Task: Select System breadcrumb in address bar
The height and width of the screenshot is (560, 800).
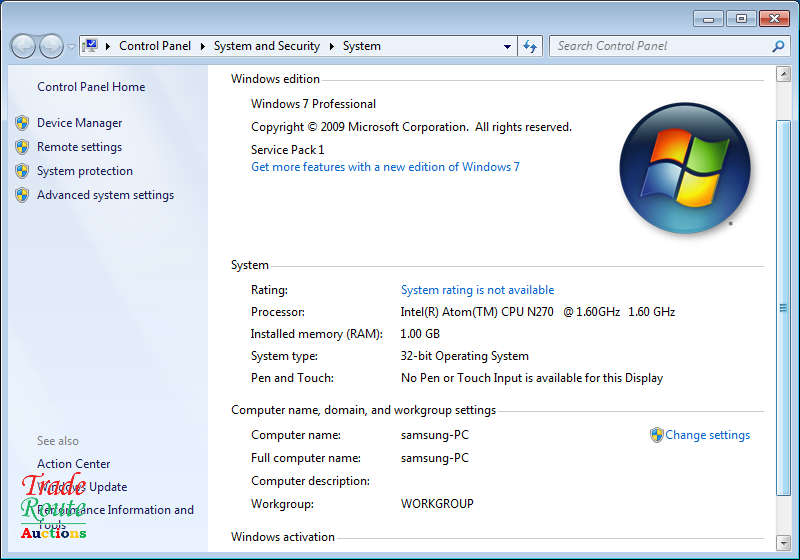Action: 362,46
